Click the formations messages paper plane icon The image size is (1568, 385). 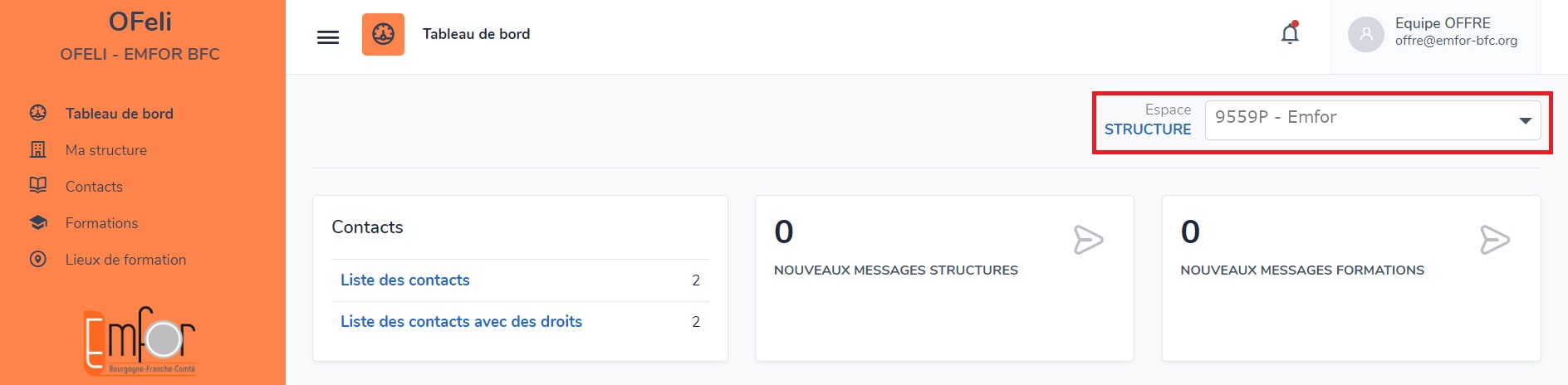click(1495, 240)
